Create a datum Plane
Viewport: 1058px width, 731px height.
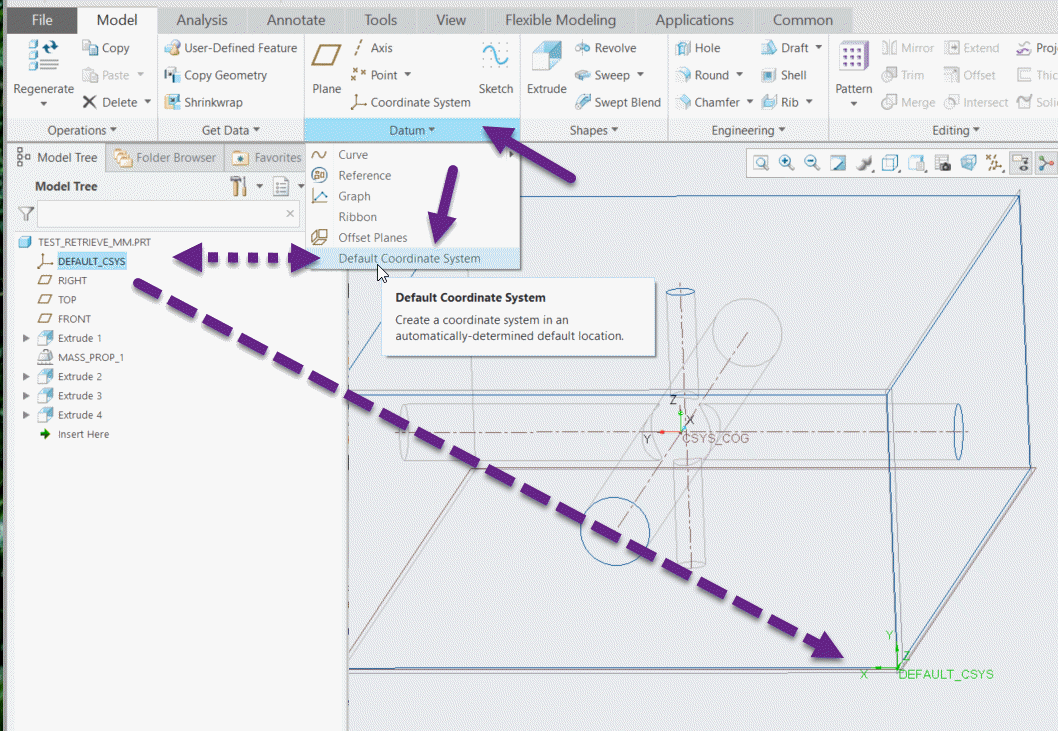click(x=325, y=70)
